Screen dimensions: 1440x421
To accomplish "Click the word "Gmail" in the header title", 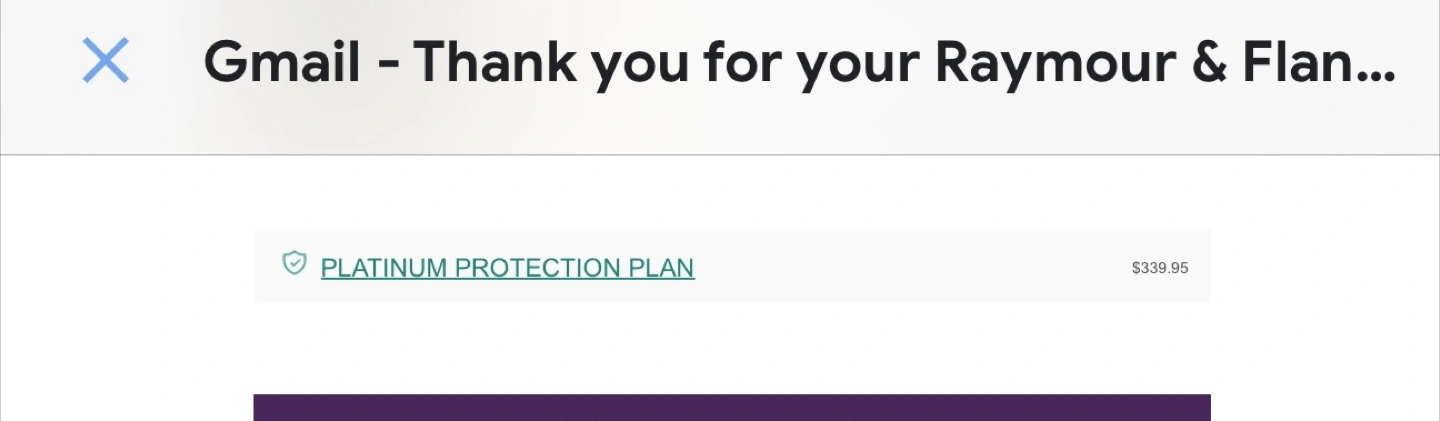I will pyautogui.click(x=282, y=62).
